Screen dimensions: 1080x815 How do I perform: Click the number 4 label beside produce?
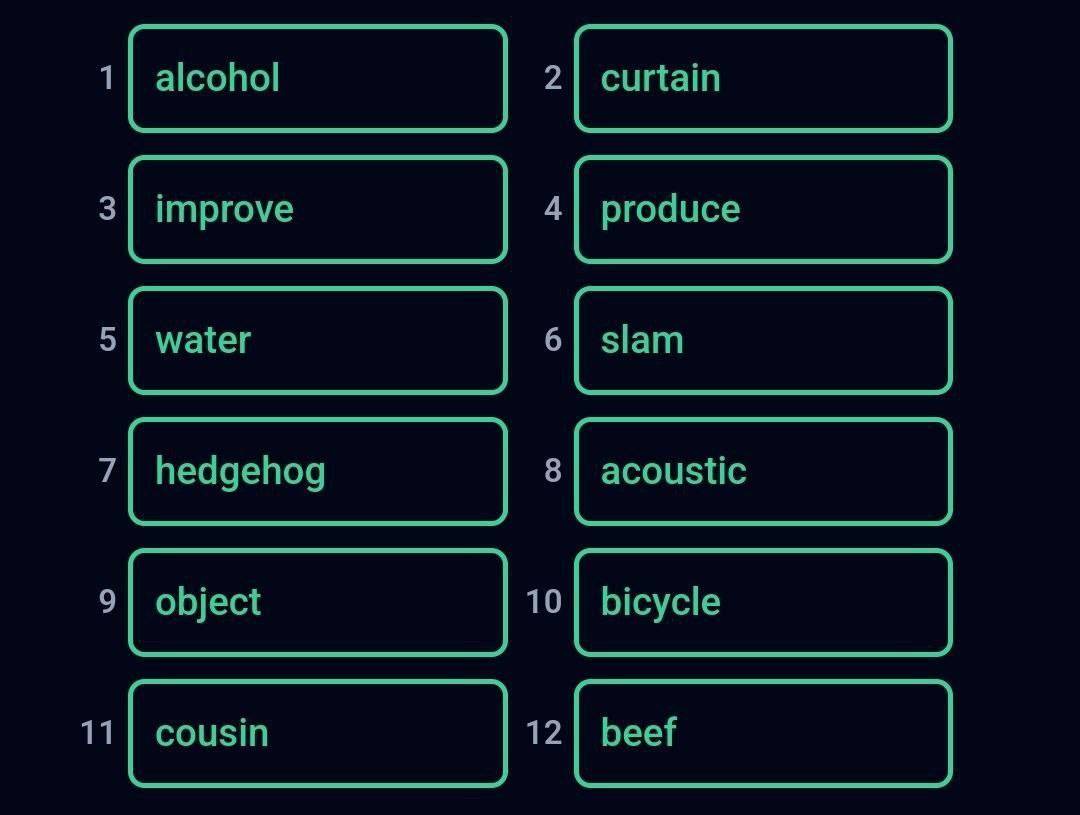[x=553, y=209]
